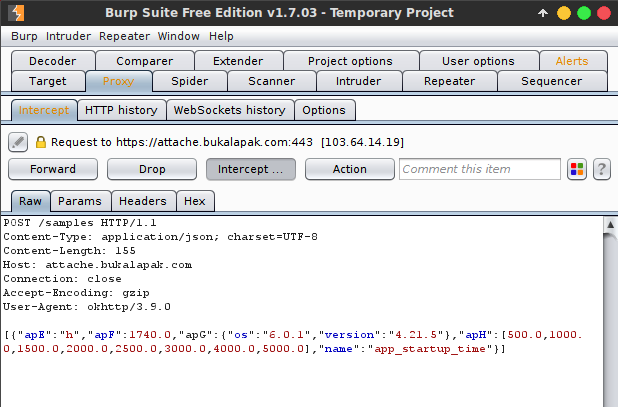Open the question mark help icon

coord(602,169)
